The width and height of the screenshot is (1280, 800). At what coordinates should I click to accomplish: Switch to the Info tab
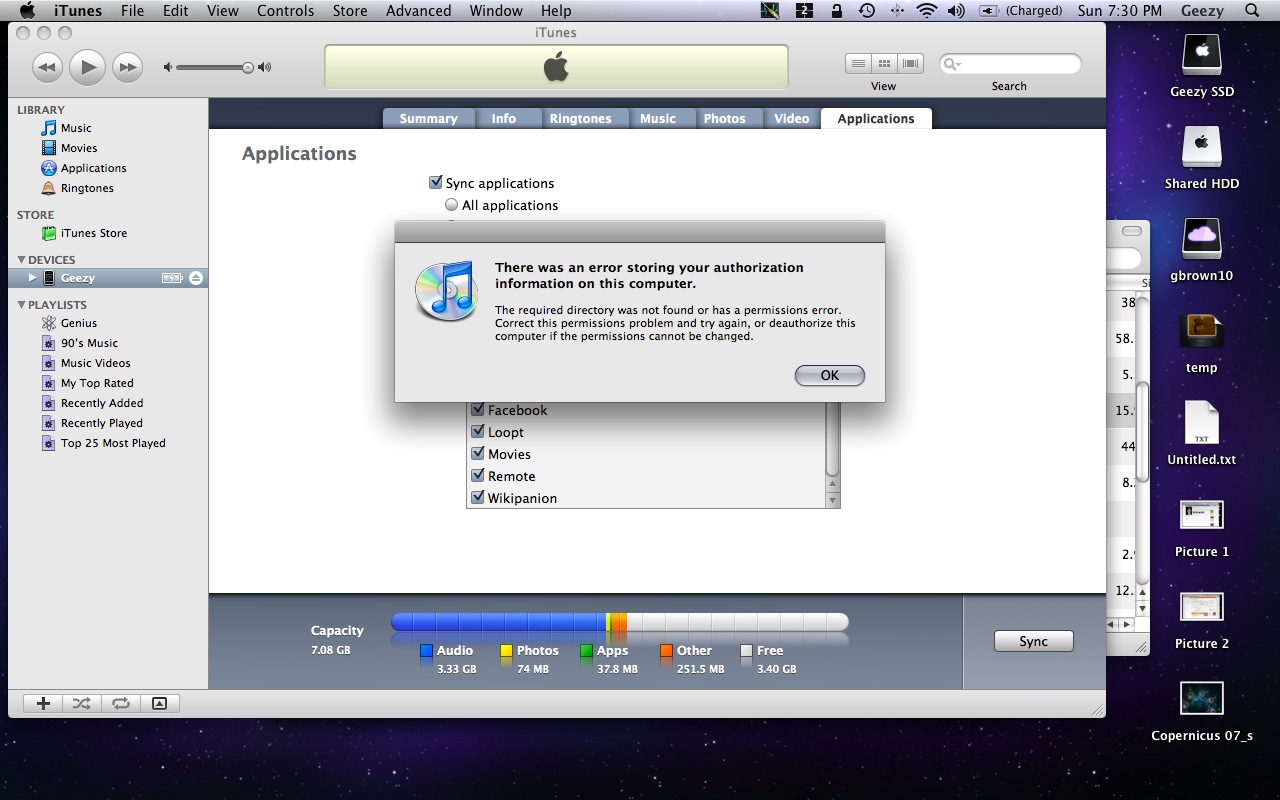[x=504, y=118]
